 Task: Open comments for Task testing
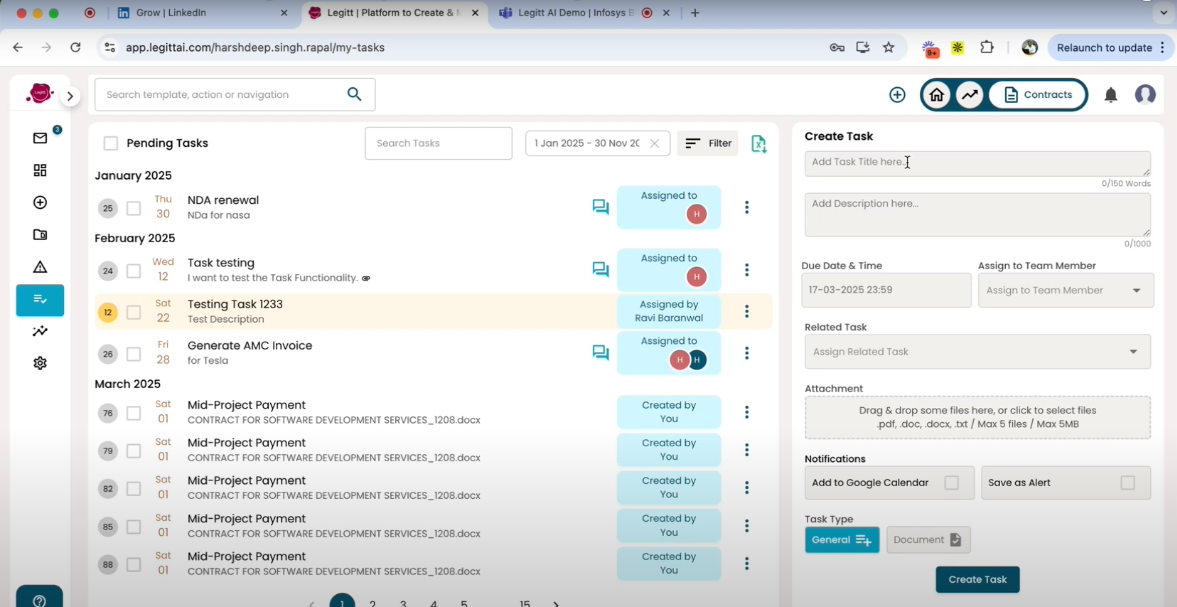601,269
